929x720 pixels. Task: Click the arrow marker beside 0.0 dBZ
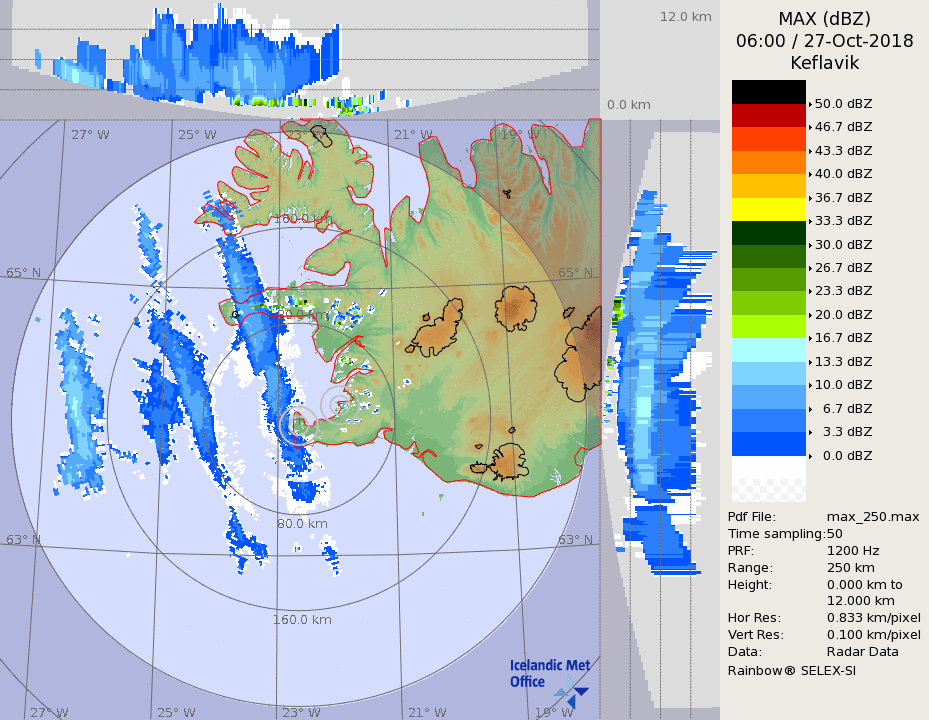pos(810,456)
